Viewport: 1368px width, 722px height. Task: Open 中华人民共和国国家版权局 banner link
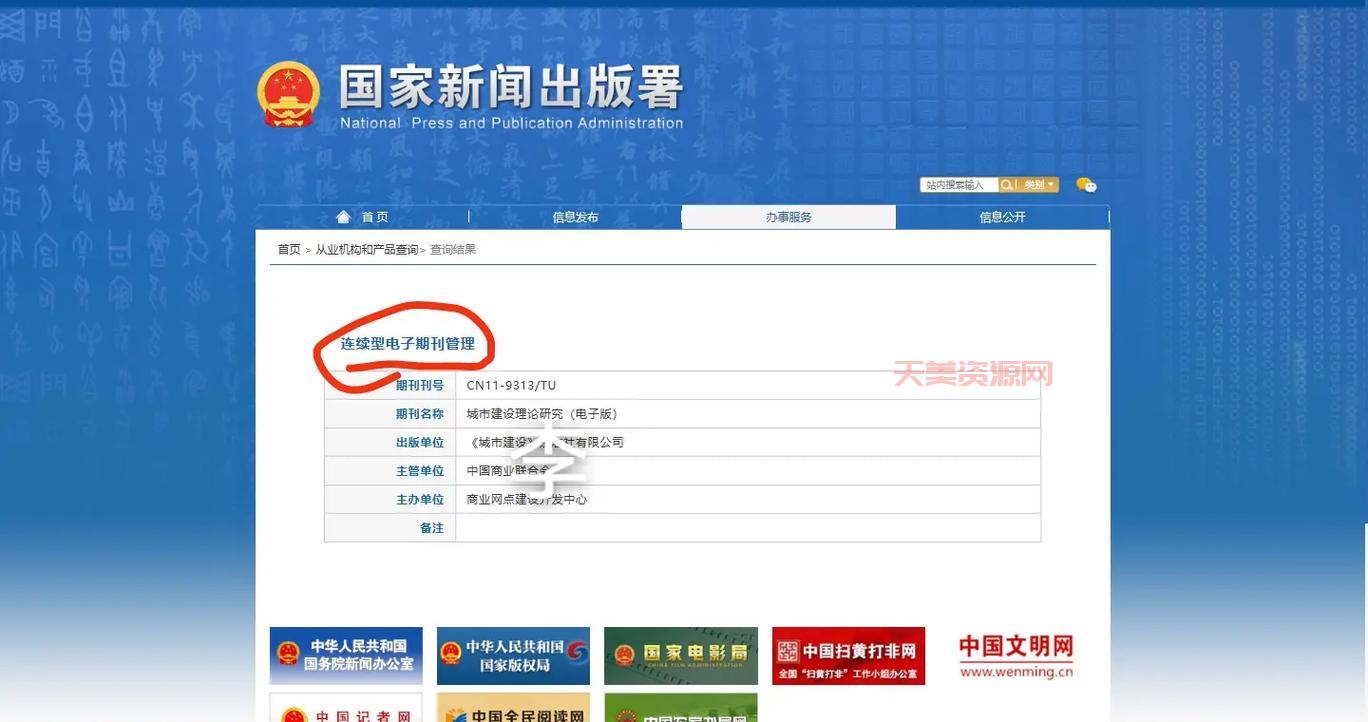[514, 656]
